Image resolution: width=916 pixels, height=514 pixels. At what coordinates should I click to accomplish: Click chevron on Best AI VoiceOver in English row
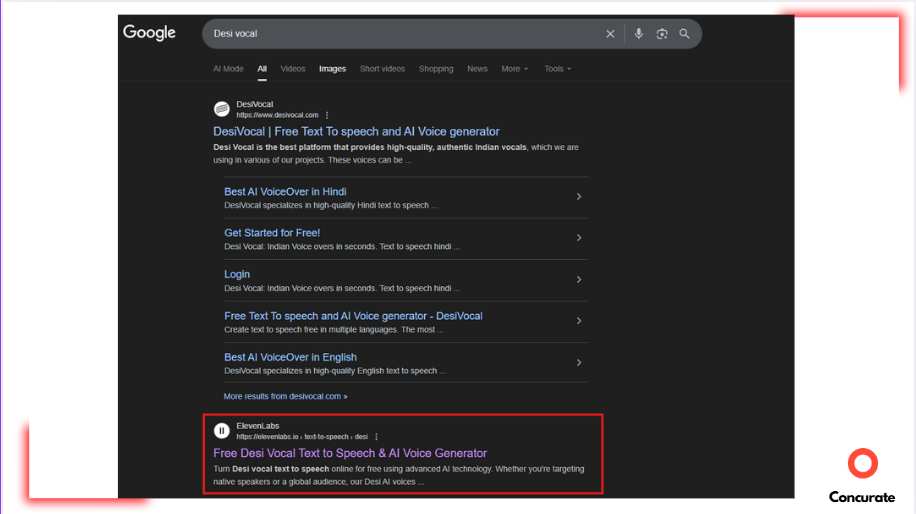click(x=579, y=363)
